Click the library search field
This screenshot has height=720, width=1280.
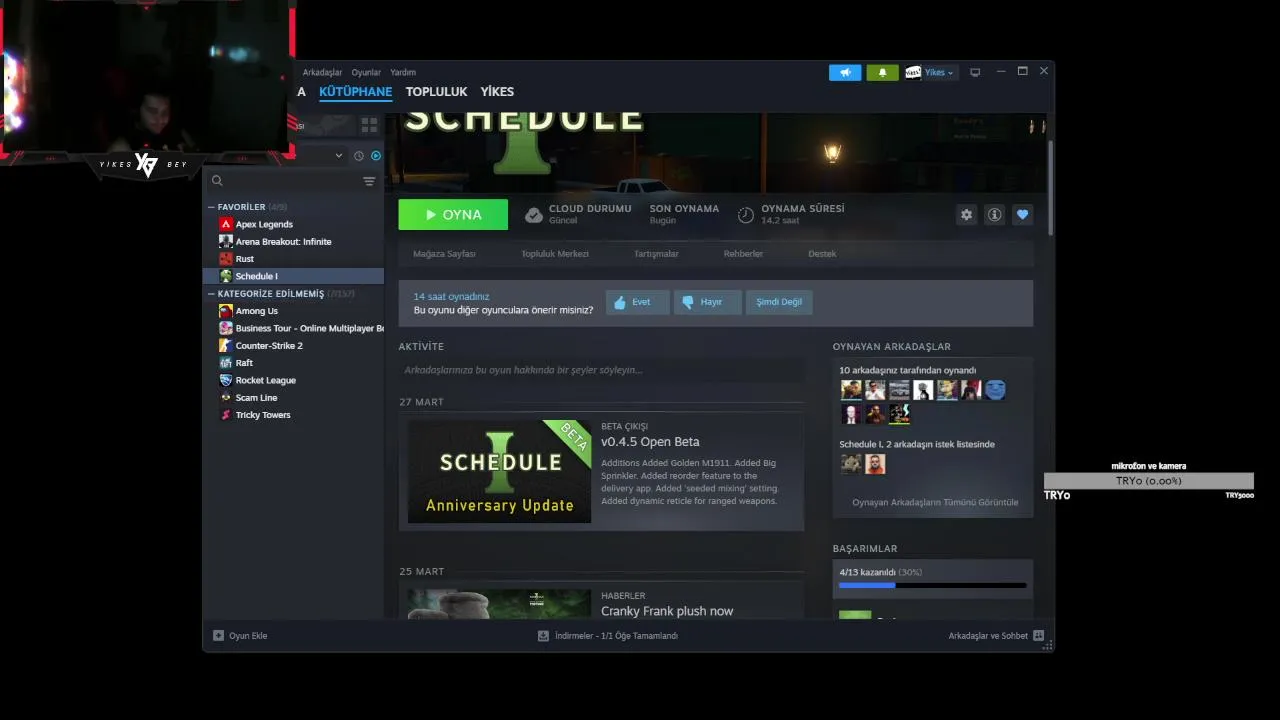pyautogui.click(x=283, y=181)
